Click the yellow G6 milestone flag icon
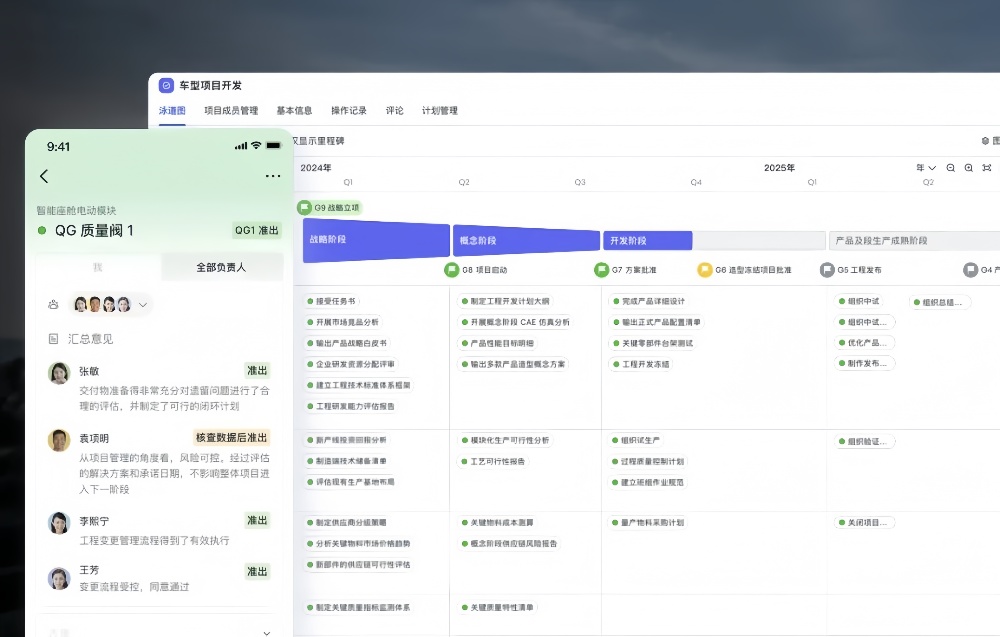Viewport: 1000px width, 637px height. pos(705,270)
